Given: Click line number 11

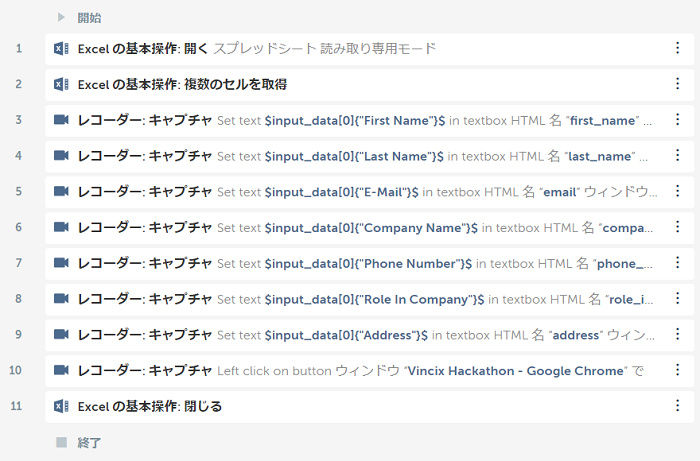Looking at the screenshot, I should click(x=16, y=406).
